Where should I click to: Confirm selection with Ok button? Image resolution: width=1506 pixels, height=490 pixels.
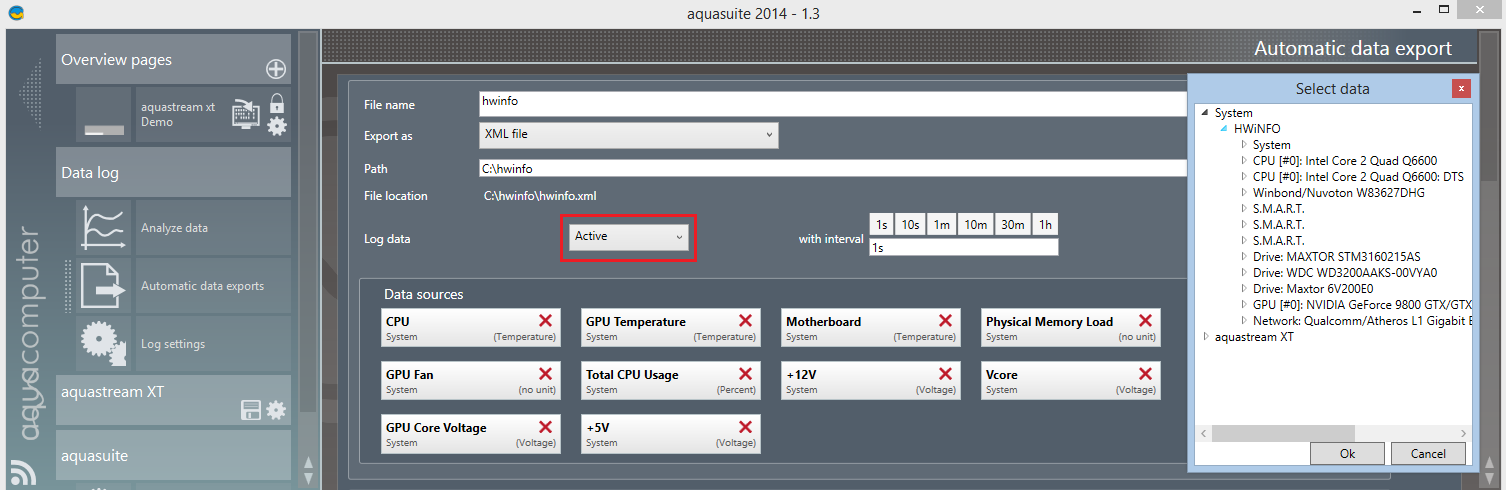point(1347,453)
